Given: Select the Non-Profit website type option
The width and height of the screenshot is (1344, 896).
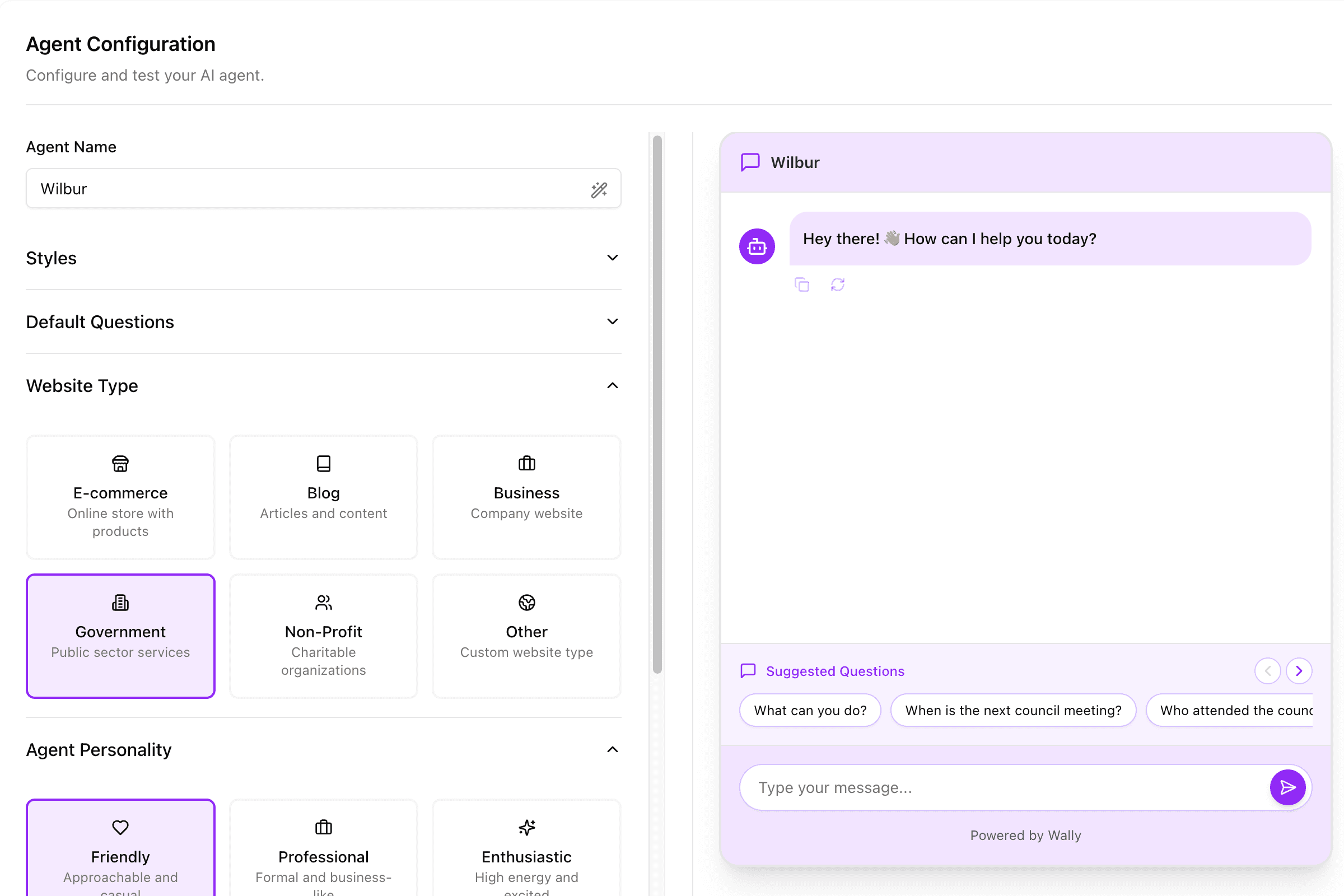Looking at the screenshot, I should pyautogui.click(x=324, y=636).
